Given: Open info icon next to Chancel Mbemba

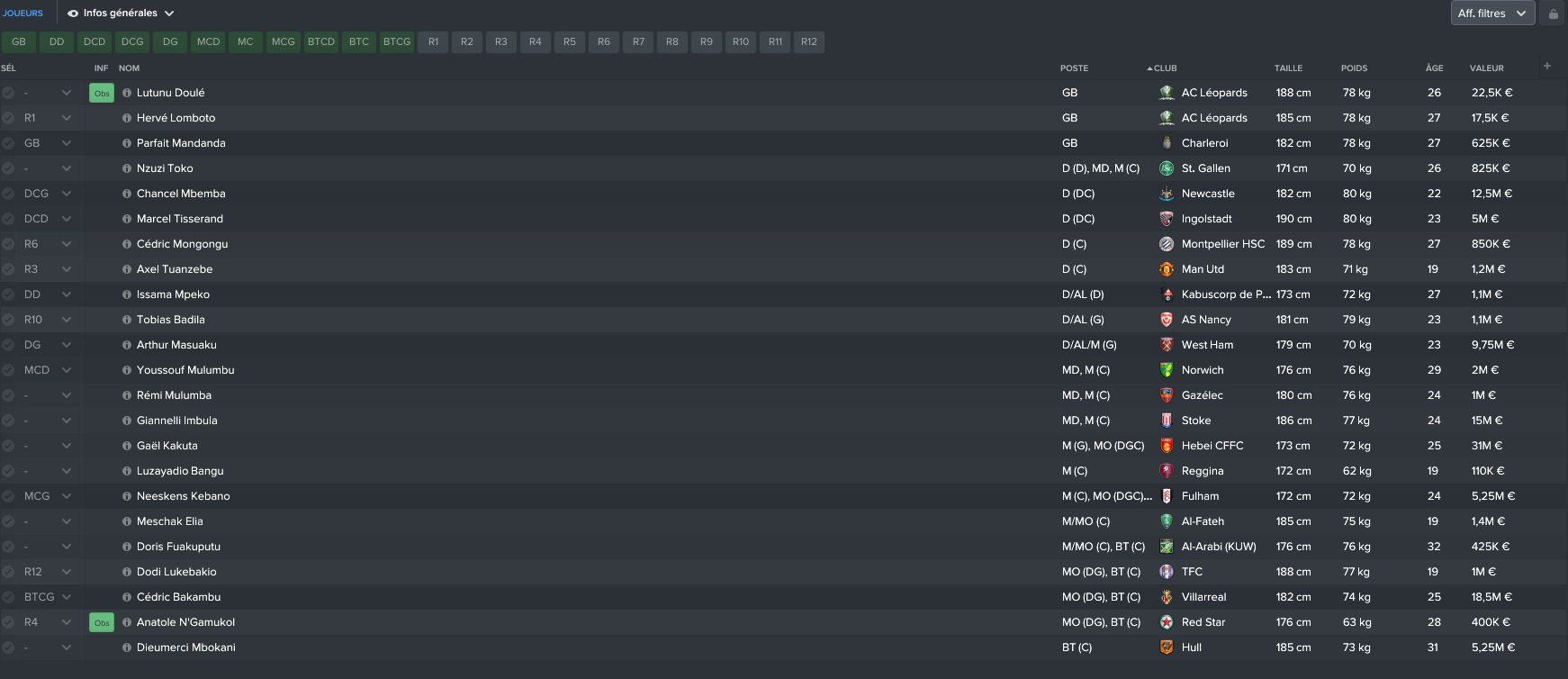Looking at the screenshot, I should click(x=127, y=194).
